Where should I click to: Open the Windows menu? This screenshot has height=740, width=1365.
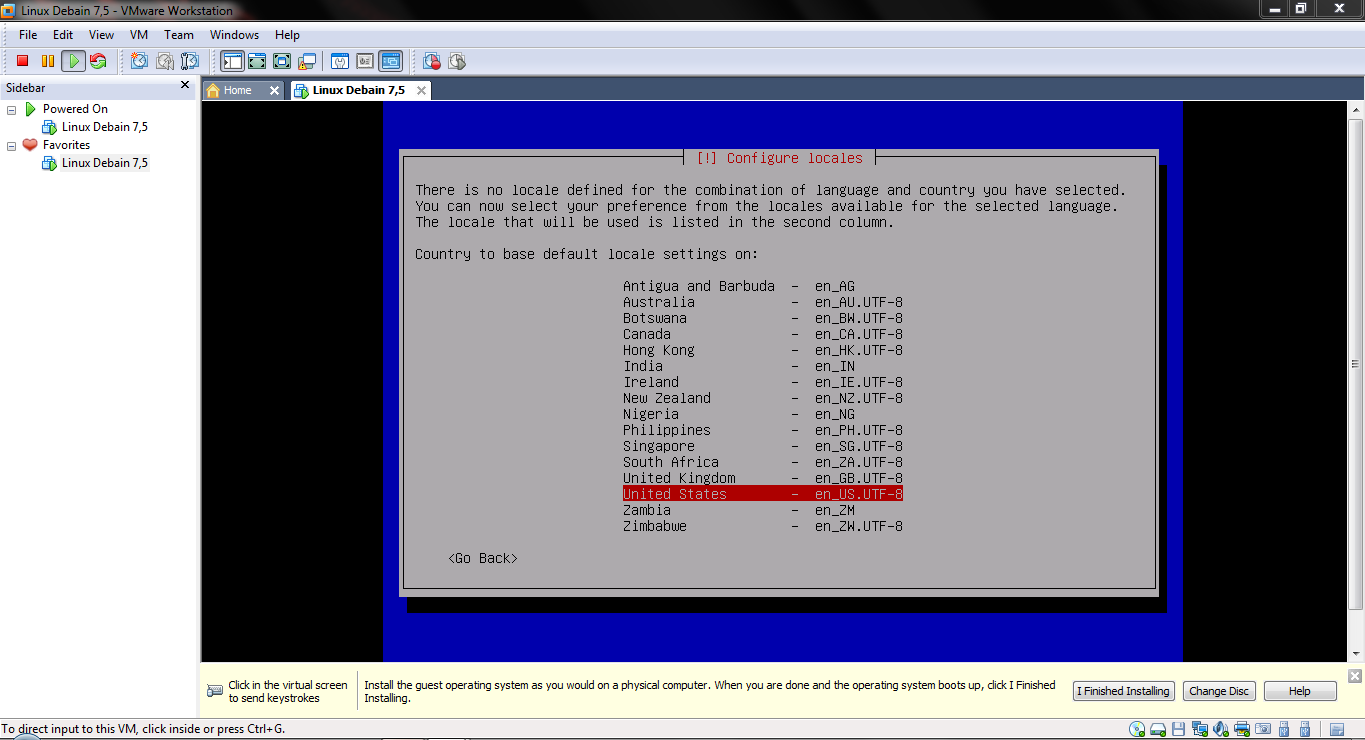234,35
